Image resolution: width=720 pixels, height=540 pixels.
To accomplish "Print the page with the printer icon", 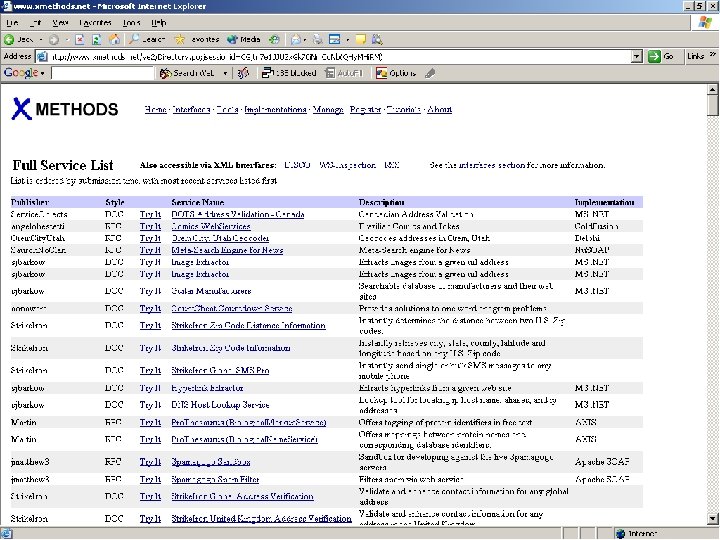I will (x=318, y=39).
